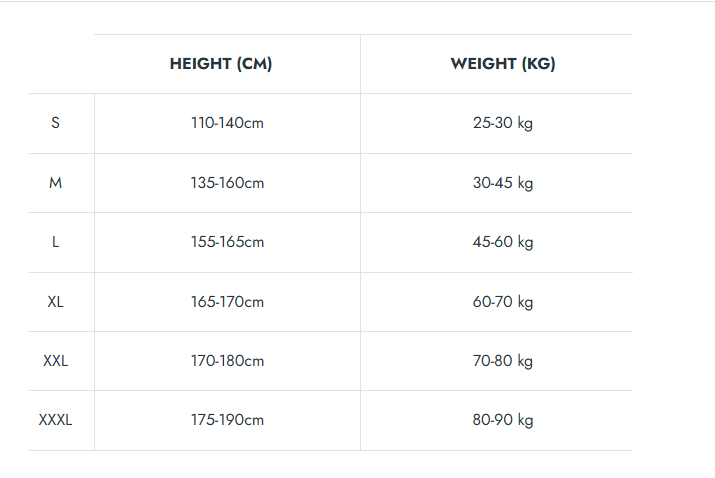The height and width of the screenshot is (478, 715).
Task: Select the XXXL size row label
Action: (55, 420)
